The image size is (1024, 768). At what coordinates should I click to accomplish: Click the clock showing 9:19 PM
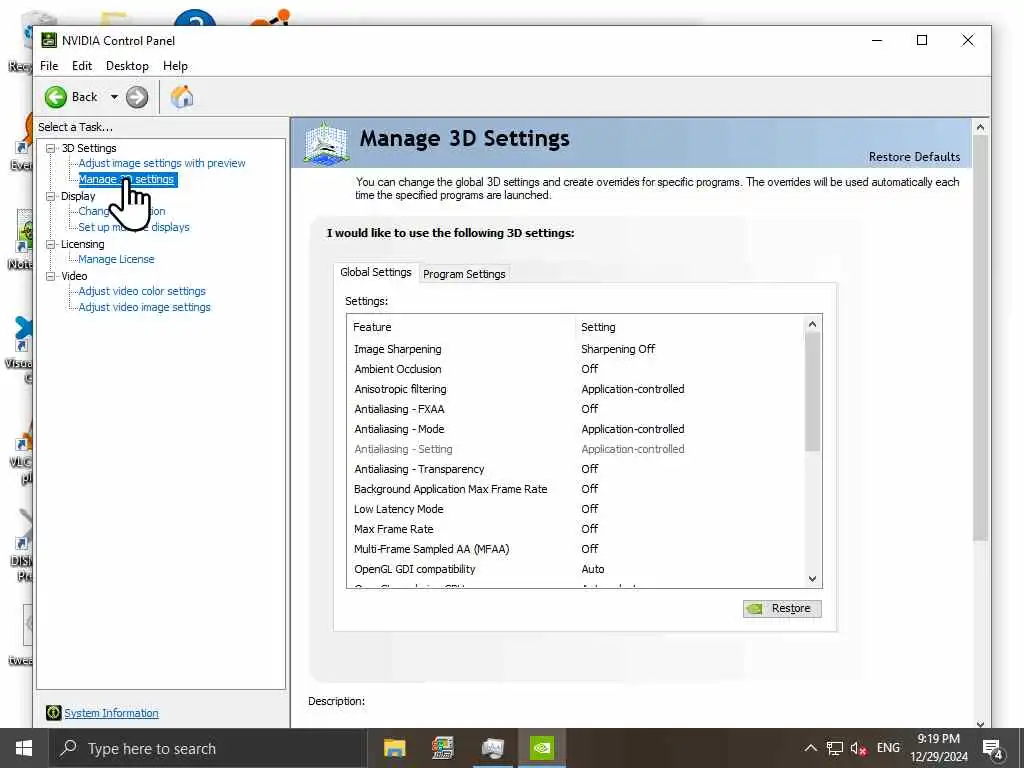(x=938, y=739)
